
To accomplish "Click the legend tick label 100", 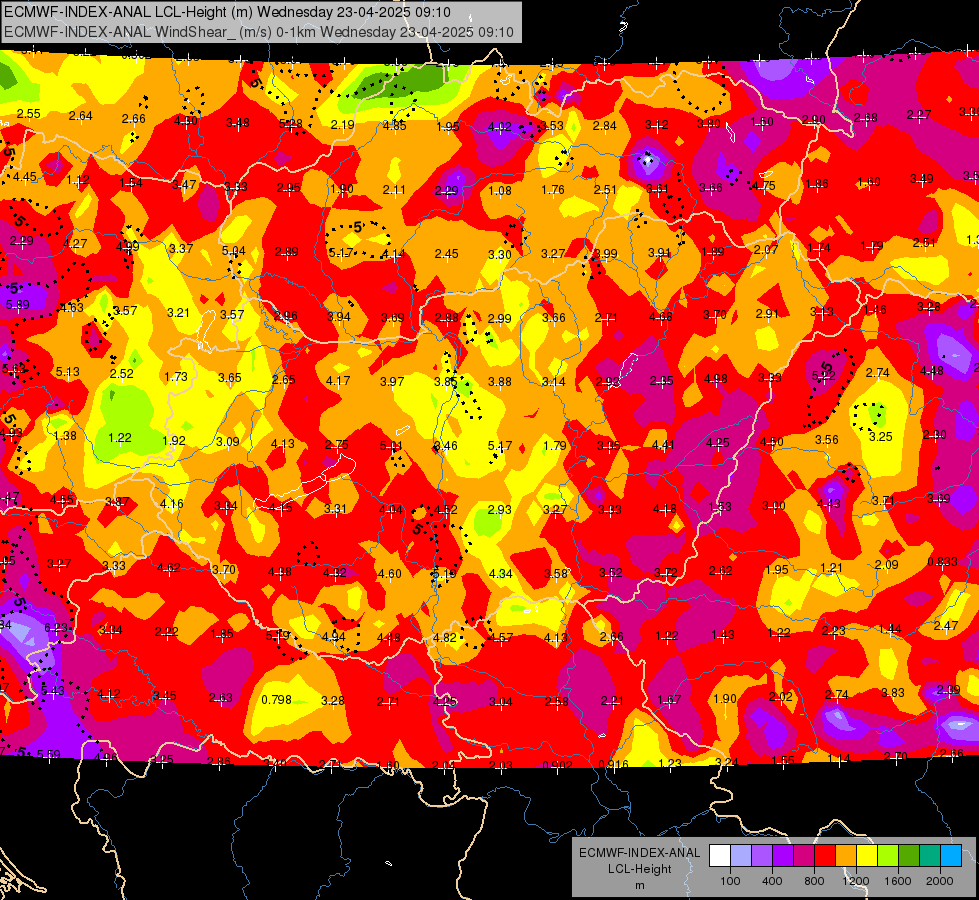I will [730, 881].
